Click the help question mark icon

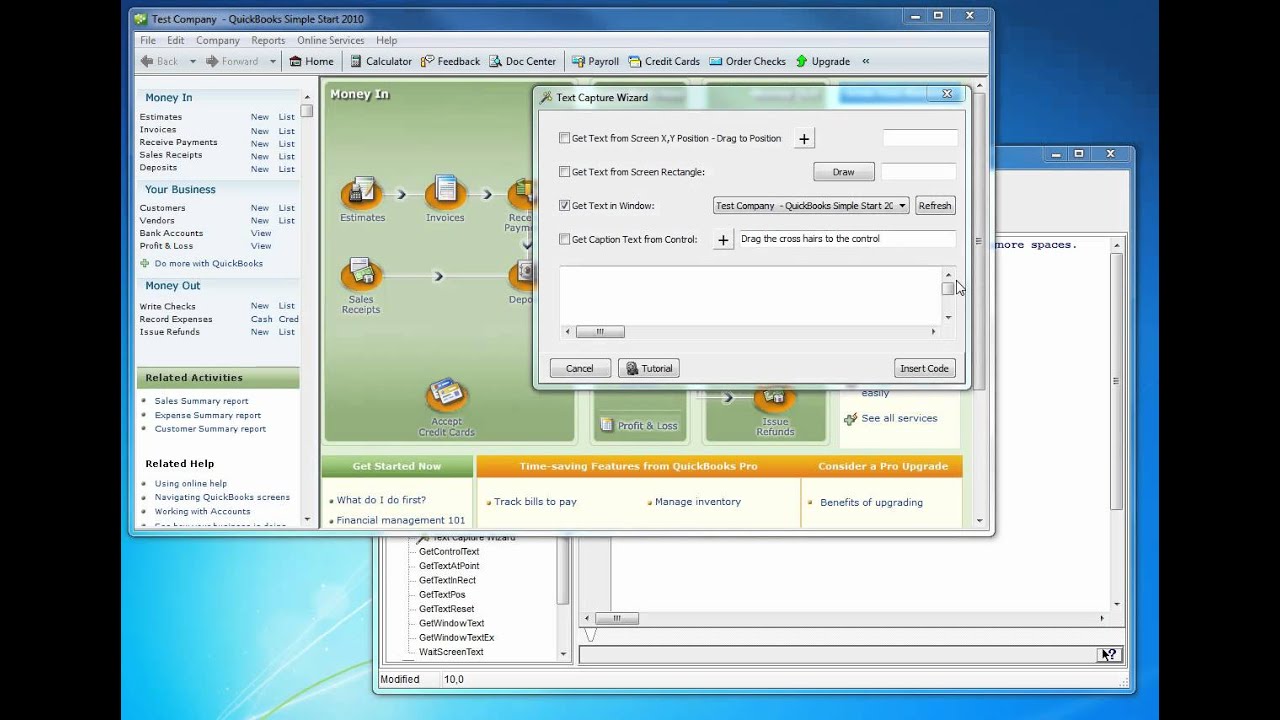[x=1108, y=655]
